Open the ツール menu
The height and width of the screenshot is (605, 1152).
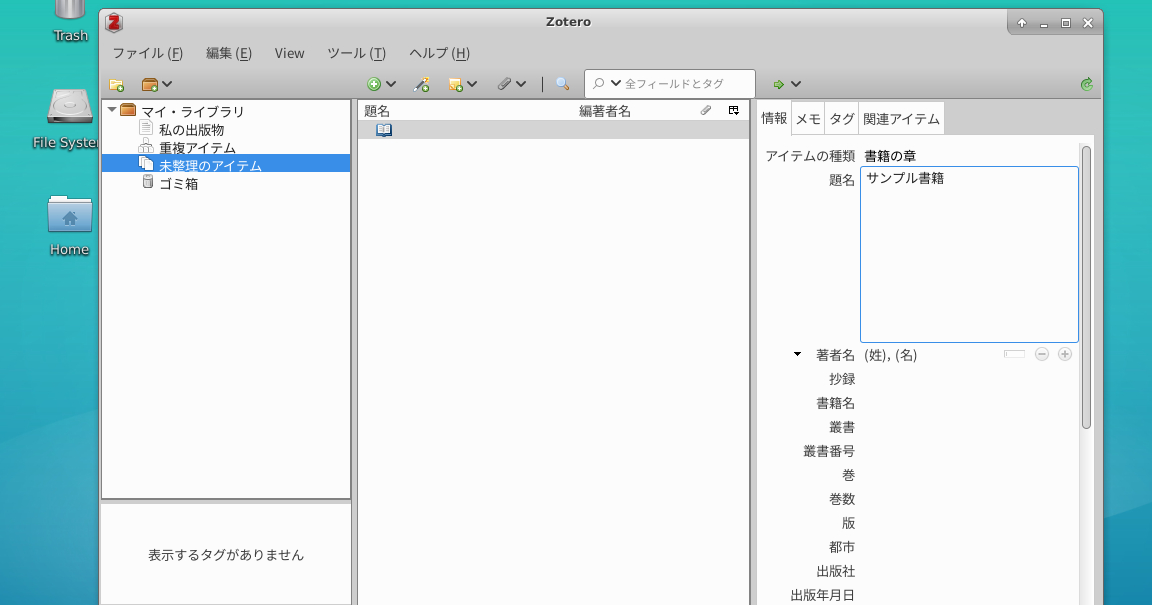point(357,53)
